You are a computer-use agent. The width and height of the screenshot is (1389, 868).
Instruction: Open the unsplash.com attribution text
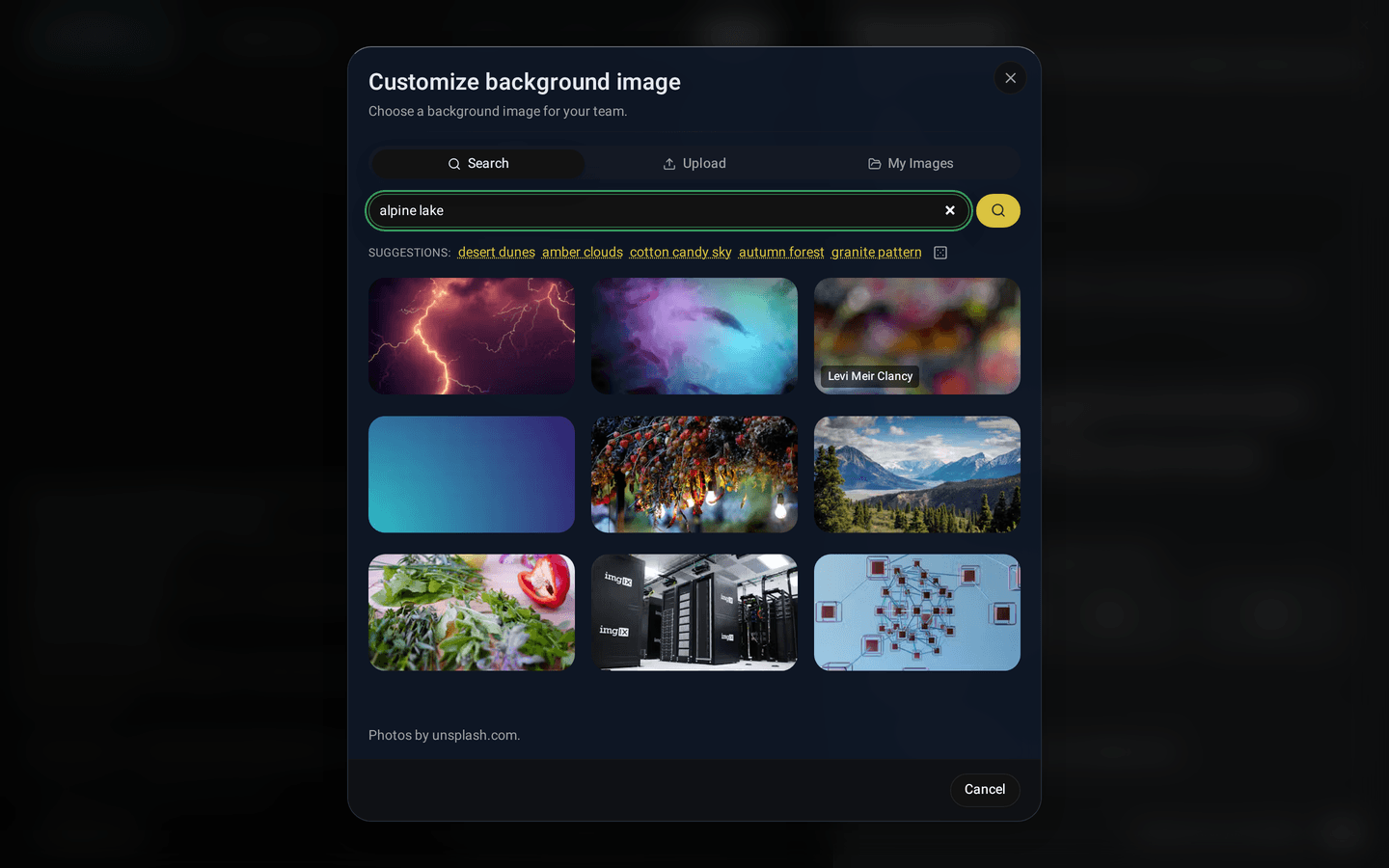click(x=475, y=735)
